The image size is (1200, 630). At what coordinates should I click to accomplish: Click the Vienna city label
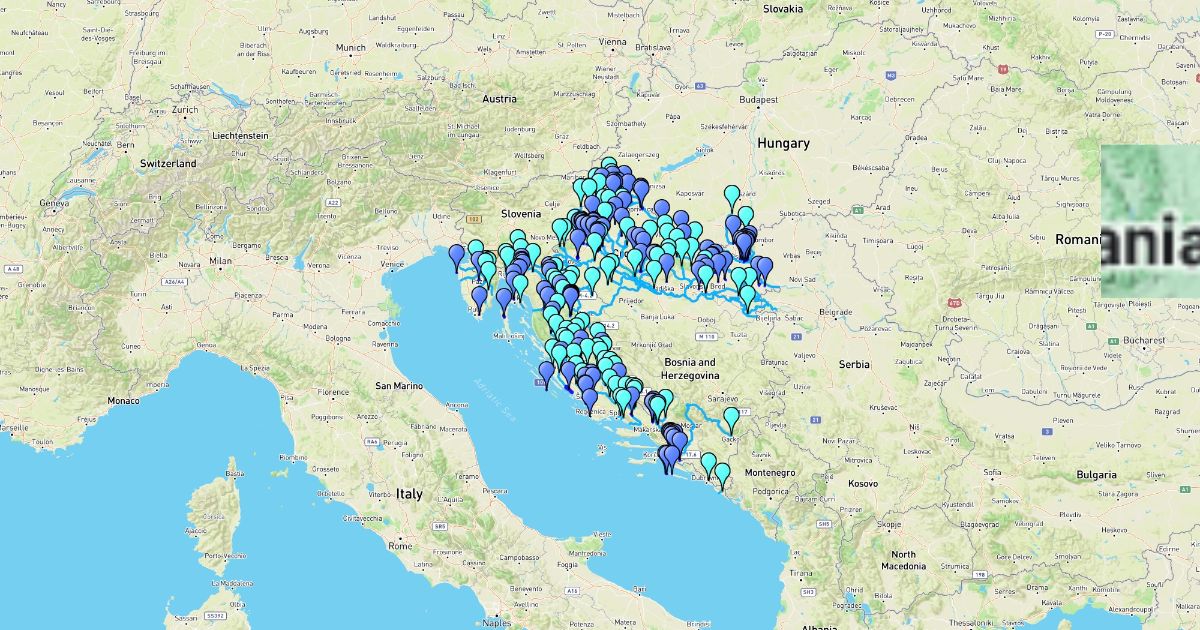(611, 41)
